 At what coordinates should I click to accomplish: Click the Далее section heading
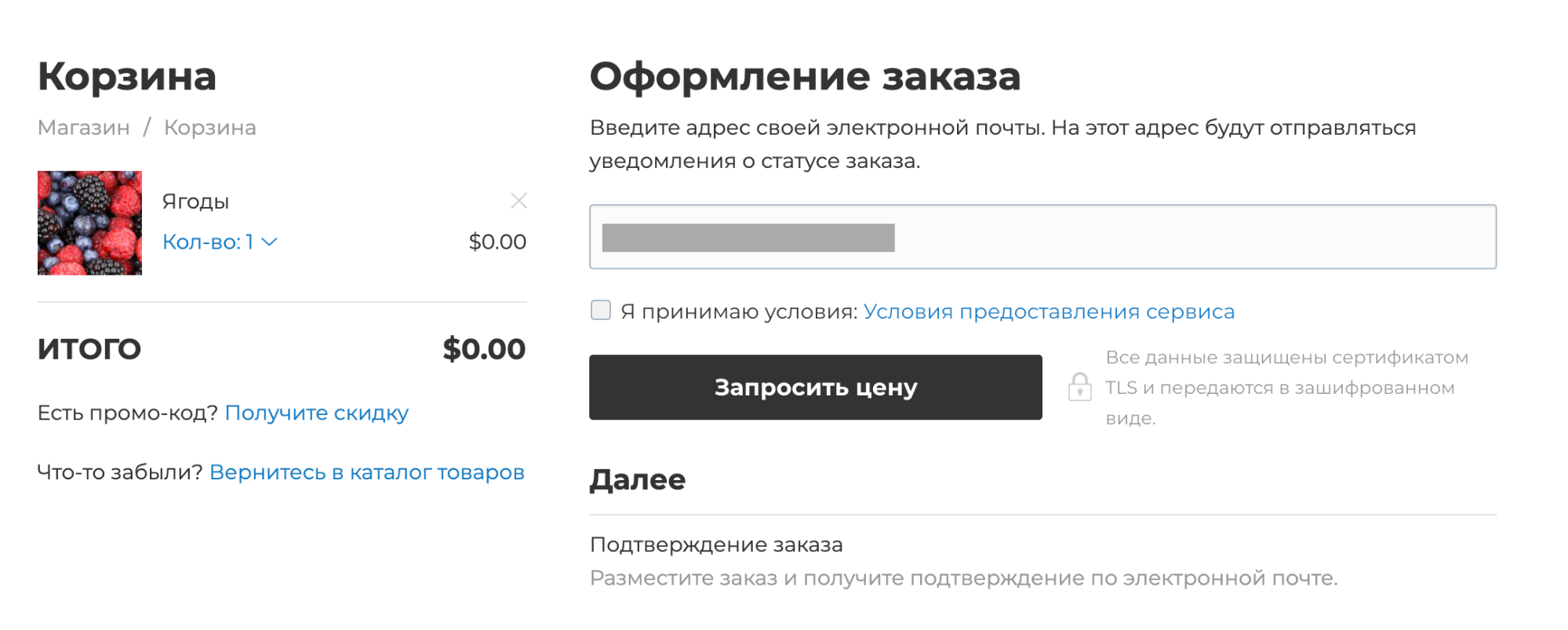pos(638,479)
